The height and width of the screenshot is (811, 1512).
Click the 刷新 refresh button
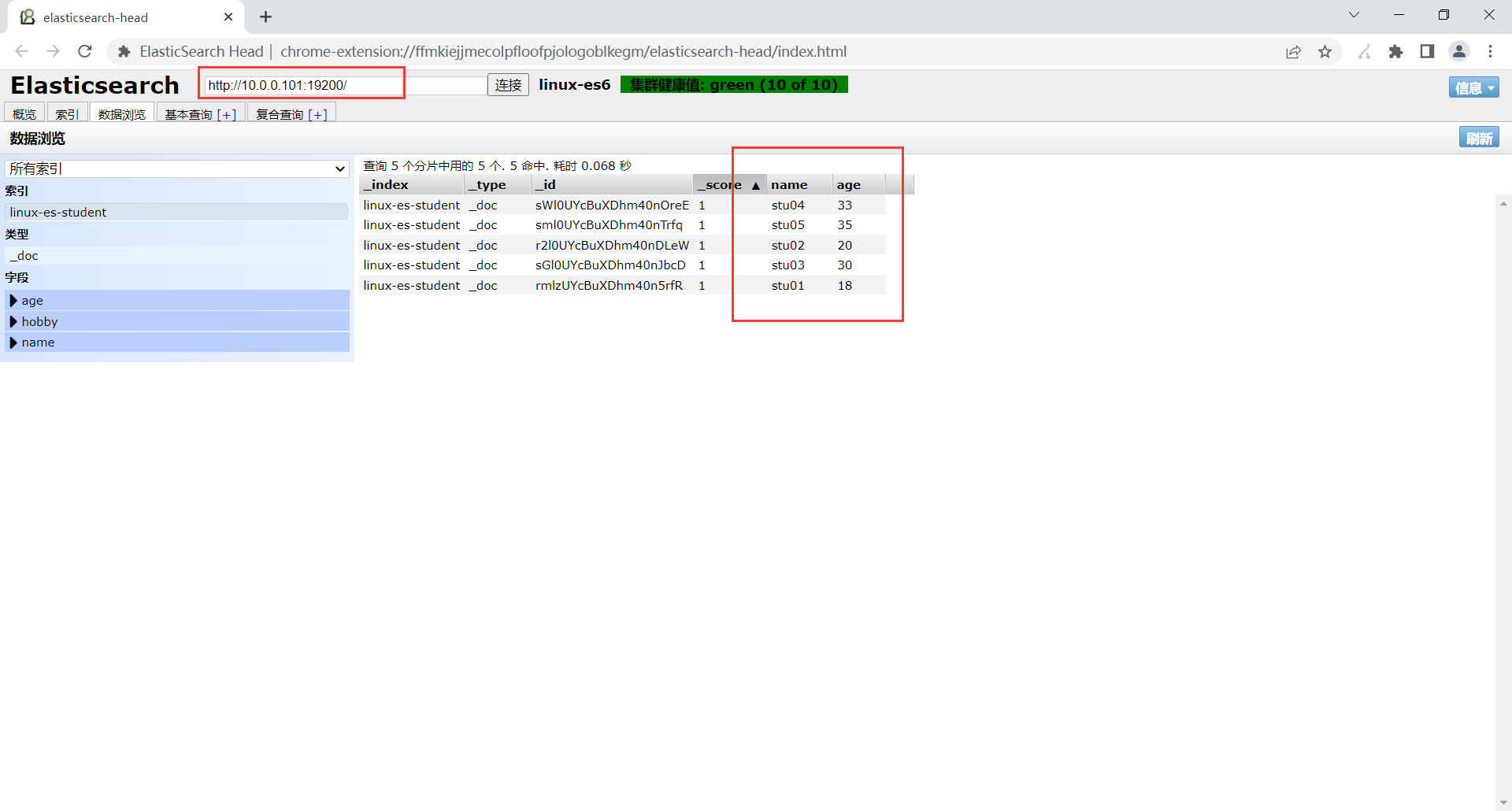(x=1479, y=138)
